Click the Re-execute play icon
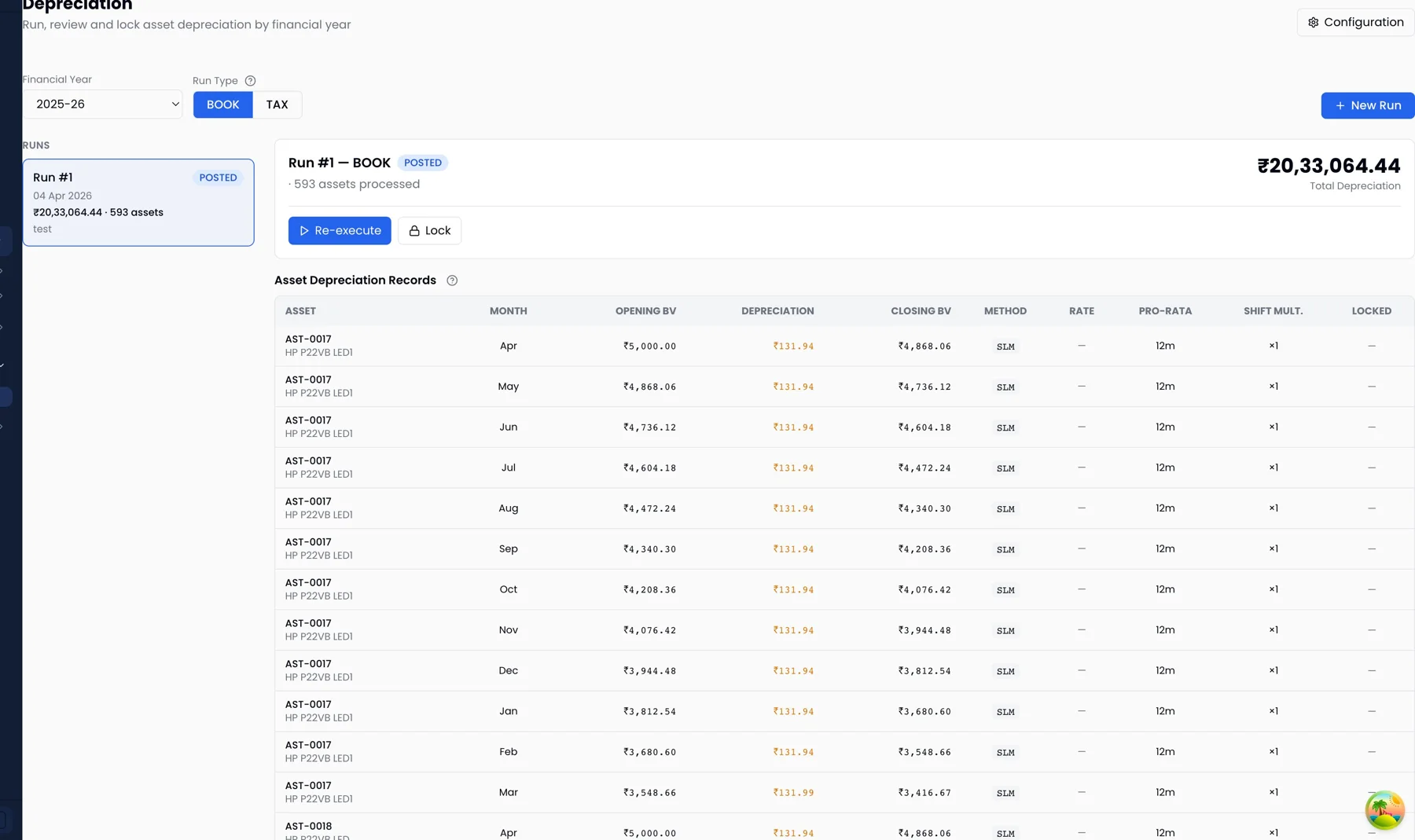 (304, 231)
